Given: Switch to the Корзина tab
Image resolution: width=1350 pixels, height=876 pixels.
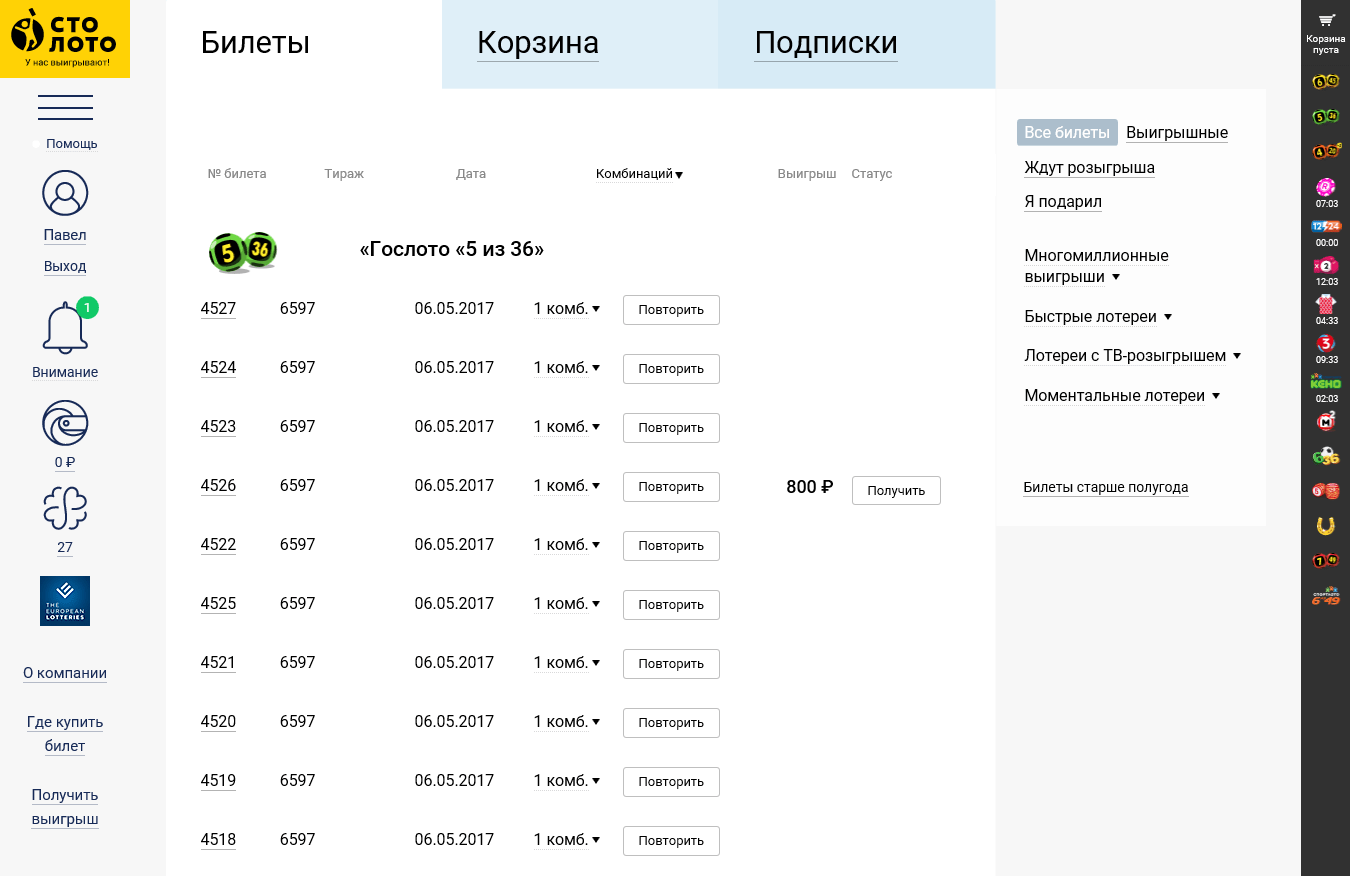Looking at the screenshot, I should point(538,43).
